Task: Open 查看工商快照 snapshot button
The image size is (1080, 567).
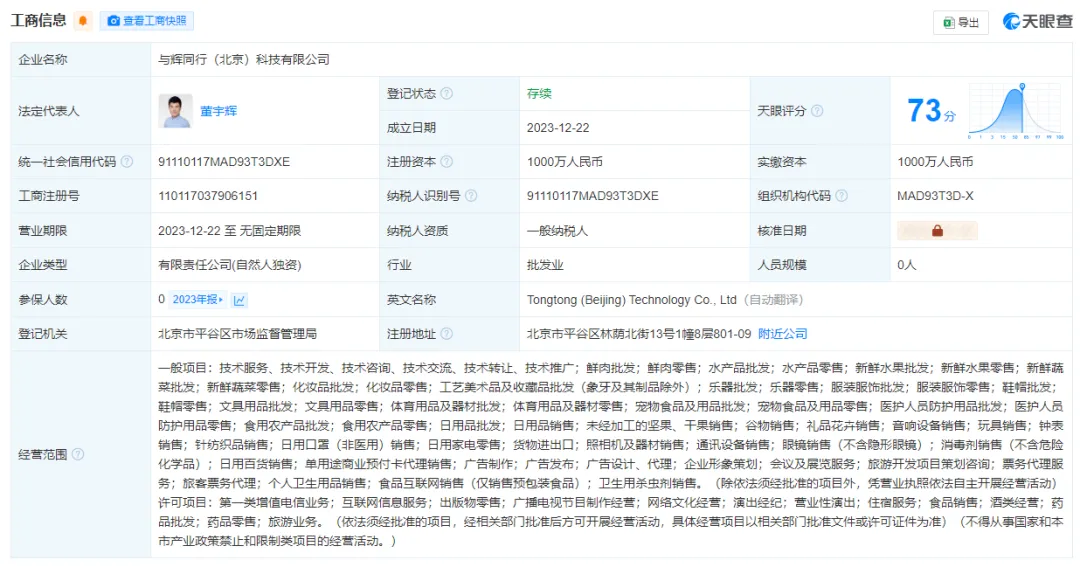Action: coord(147,21)
